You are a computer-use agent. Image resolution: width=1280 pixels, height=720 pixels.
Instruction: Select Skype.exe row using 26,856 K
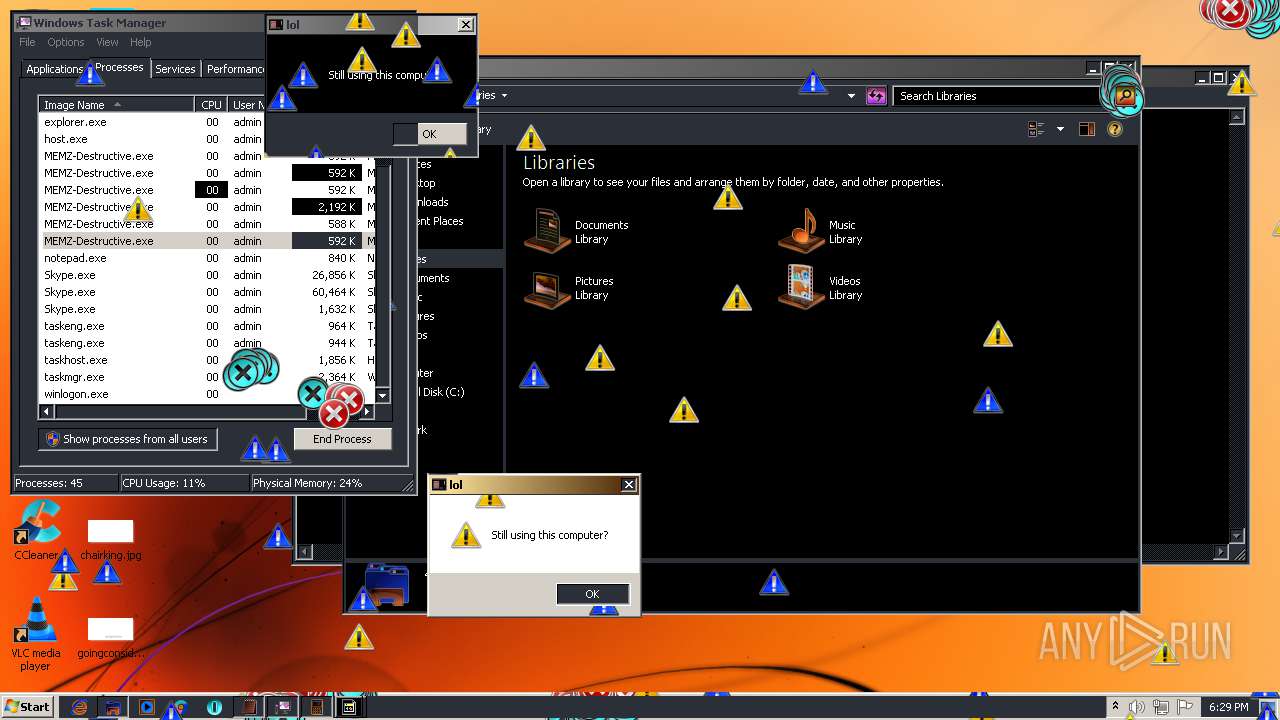click(x=207, y=275)
